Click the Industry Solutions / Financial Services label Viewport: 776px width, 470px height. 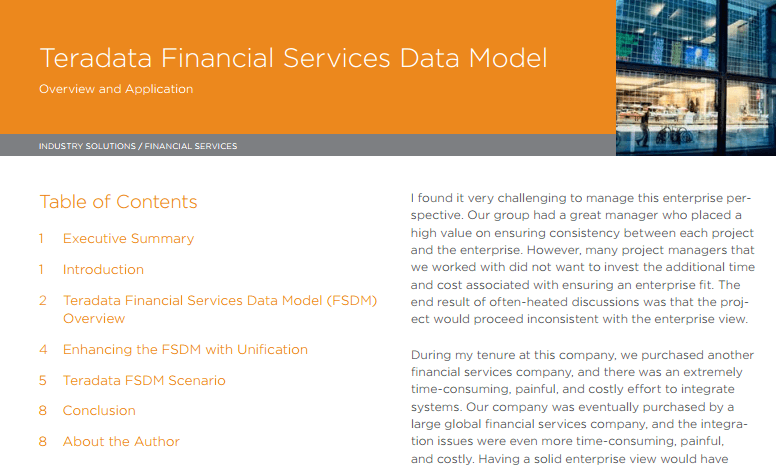138,146
